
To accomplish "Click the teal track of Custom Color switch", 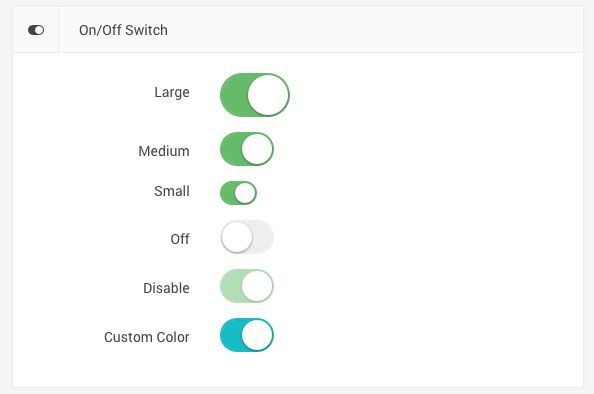I will click(231, 335).
